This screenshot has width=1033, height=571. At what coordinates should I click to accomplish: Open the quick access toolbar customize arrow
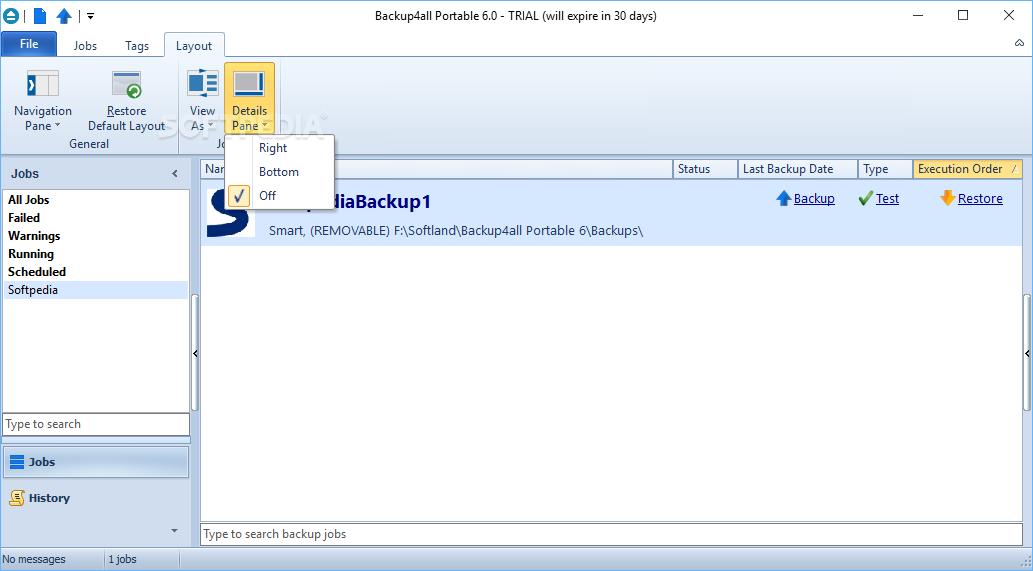[x=90, y=16]
